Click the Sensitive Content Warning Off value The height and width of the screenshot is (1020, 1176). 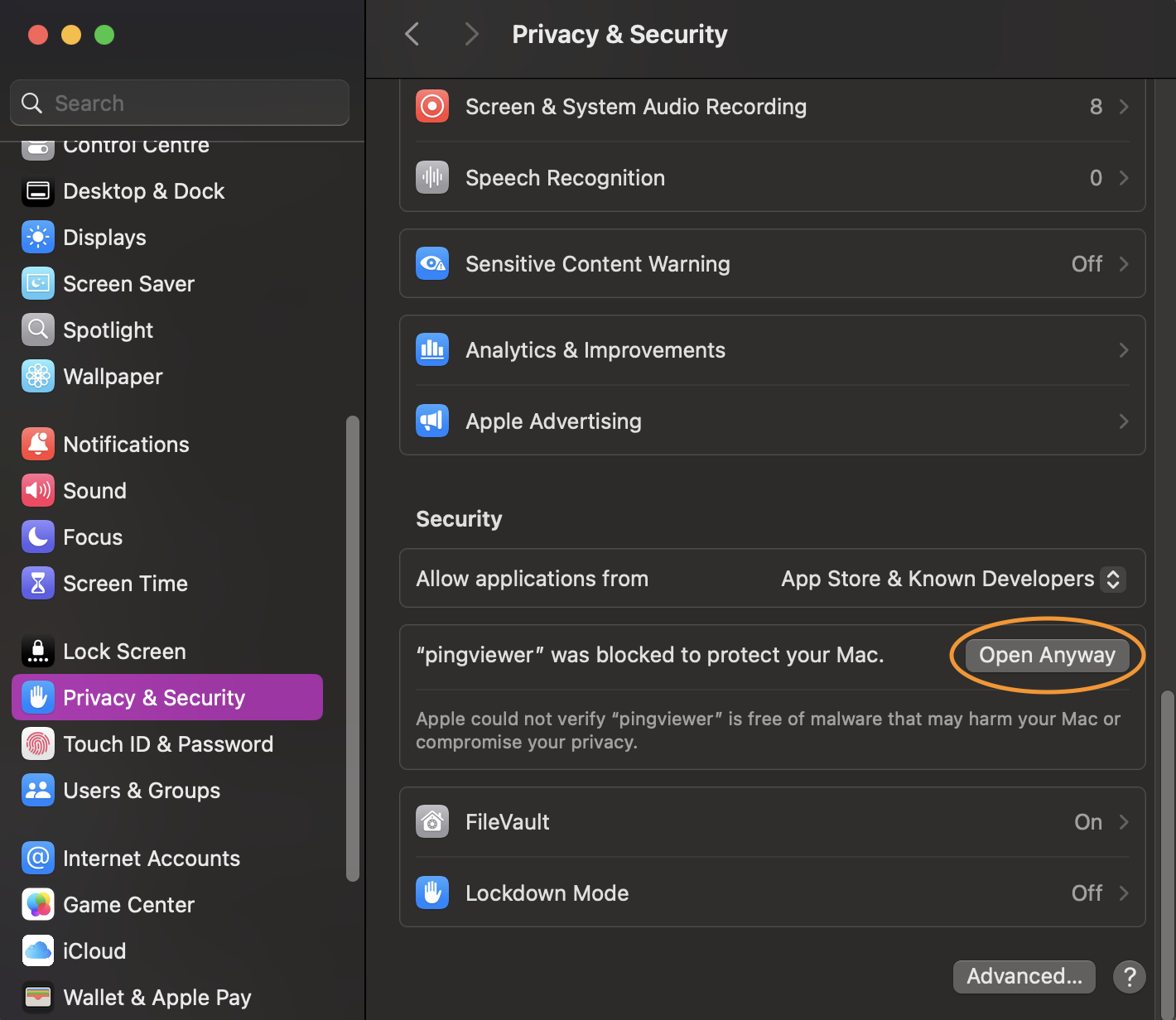[x=1087, y=264]
